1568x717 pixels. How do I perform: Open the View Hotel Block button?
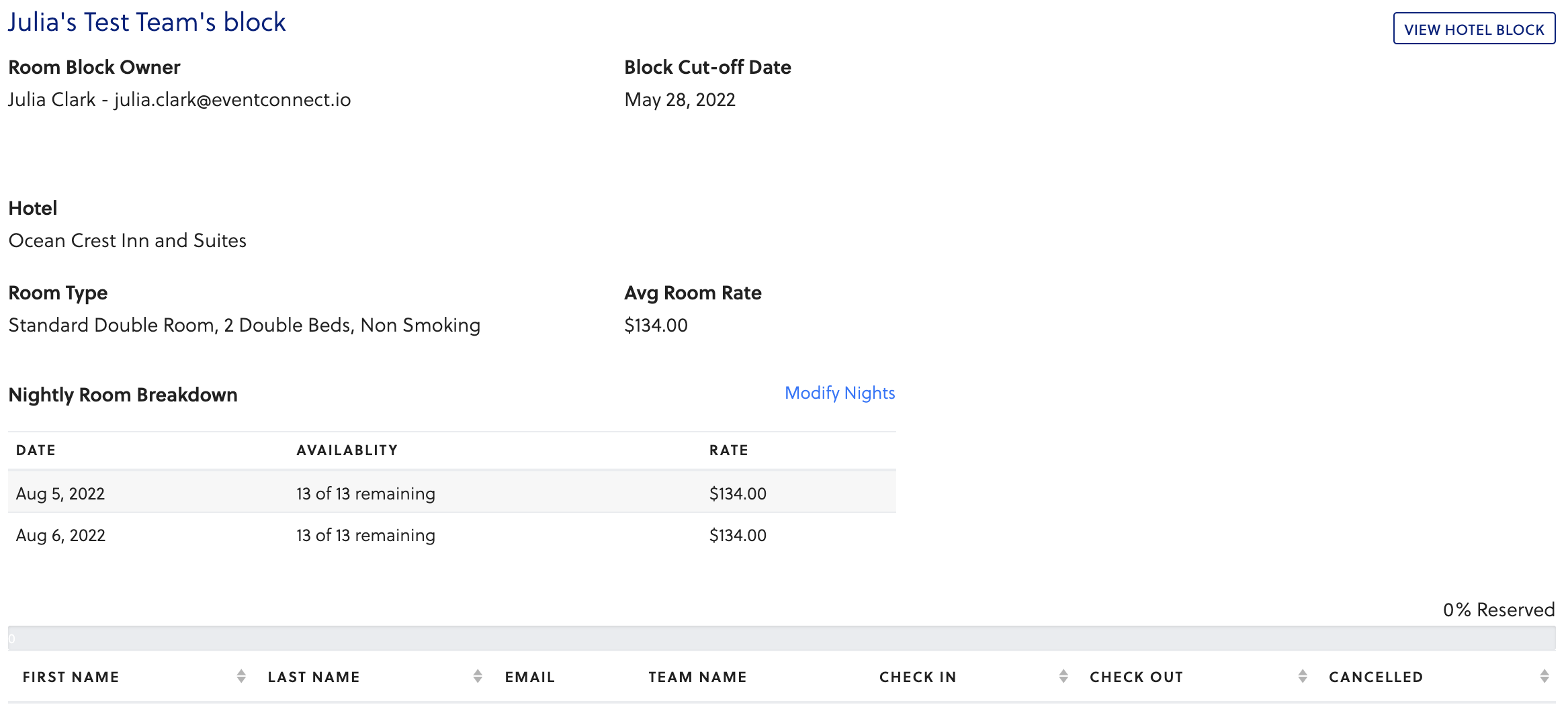pyautogui.click(x=1474, y=29)
